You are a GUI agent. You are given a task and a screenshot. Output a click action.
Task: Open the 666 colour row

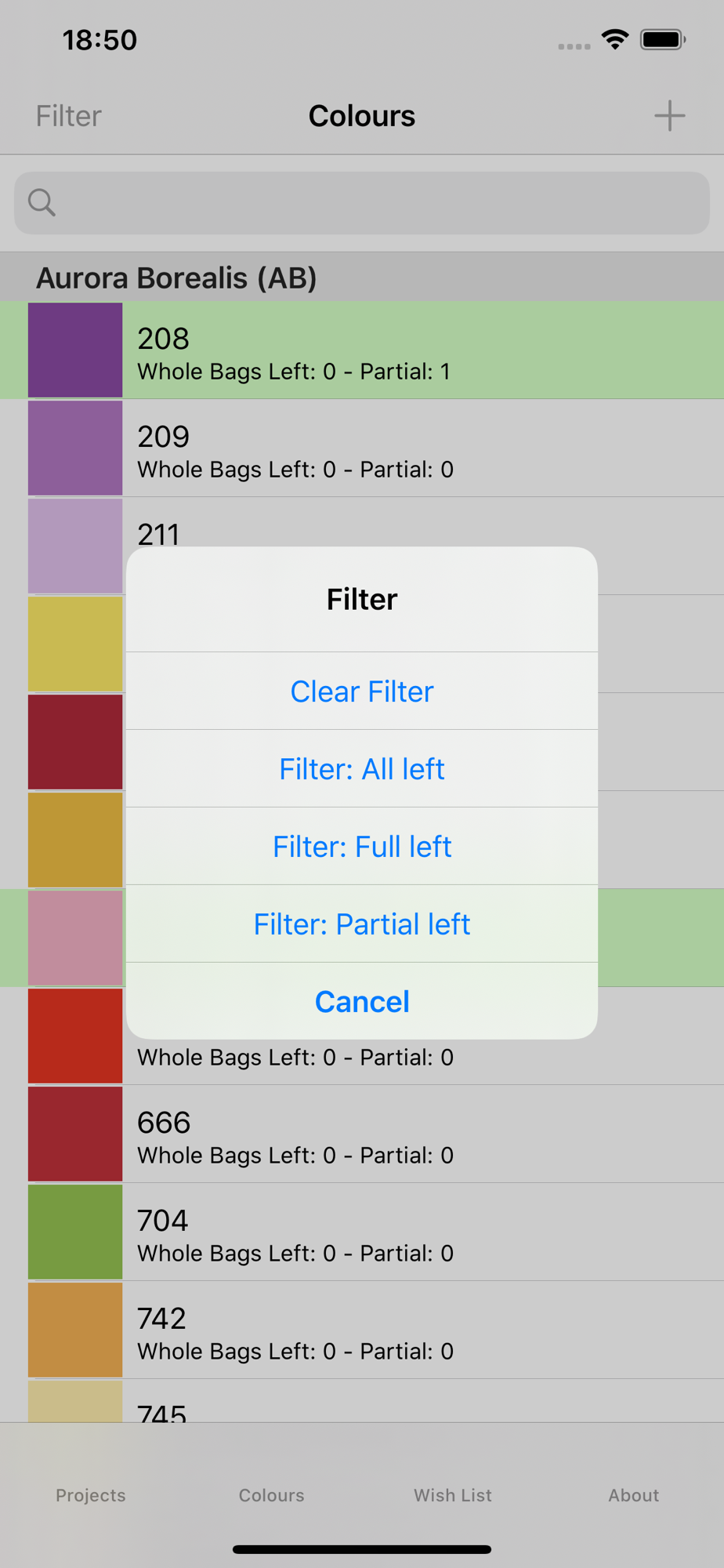point(362,1134)
